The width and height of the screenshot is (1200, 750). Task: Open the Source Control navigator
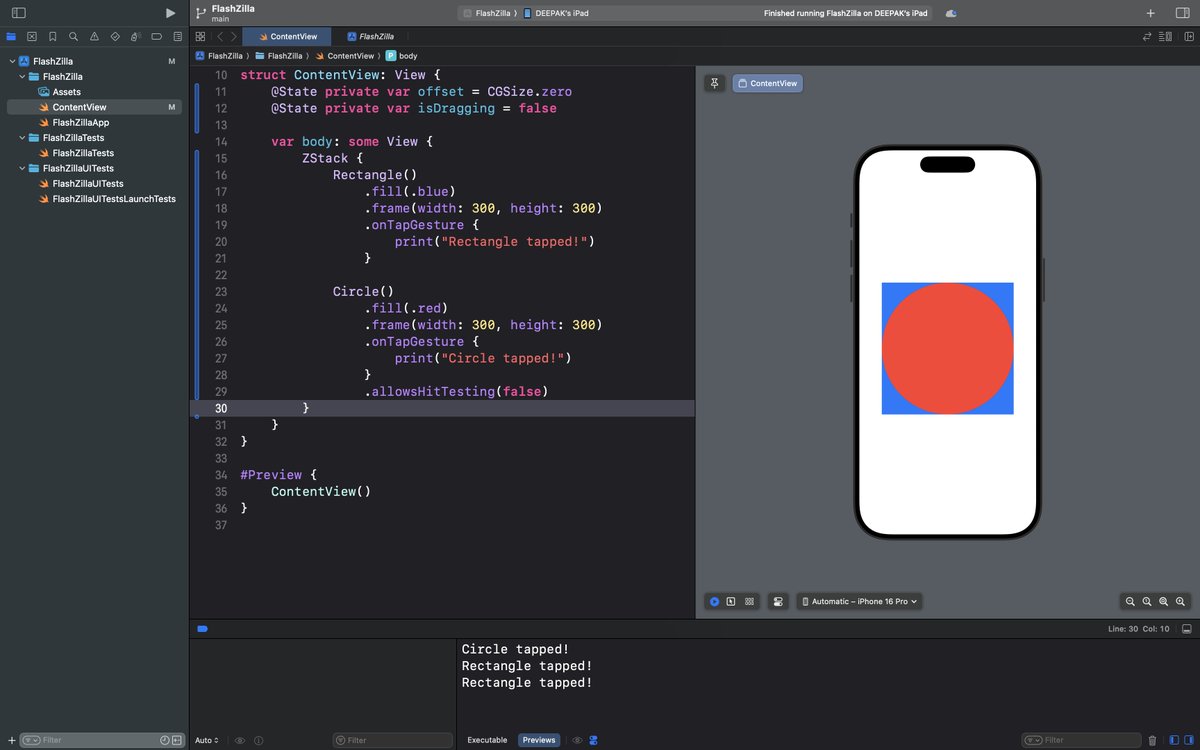point(32,36)
